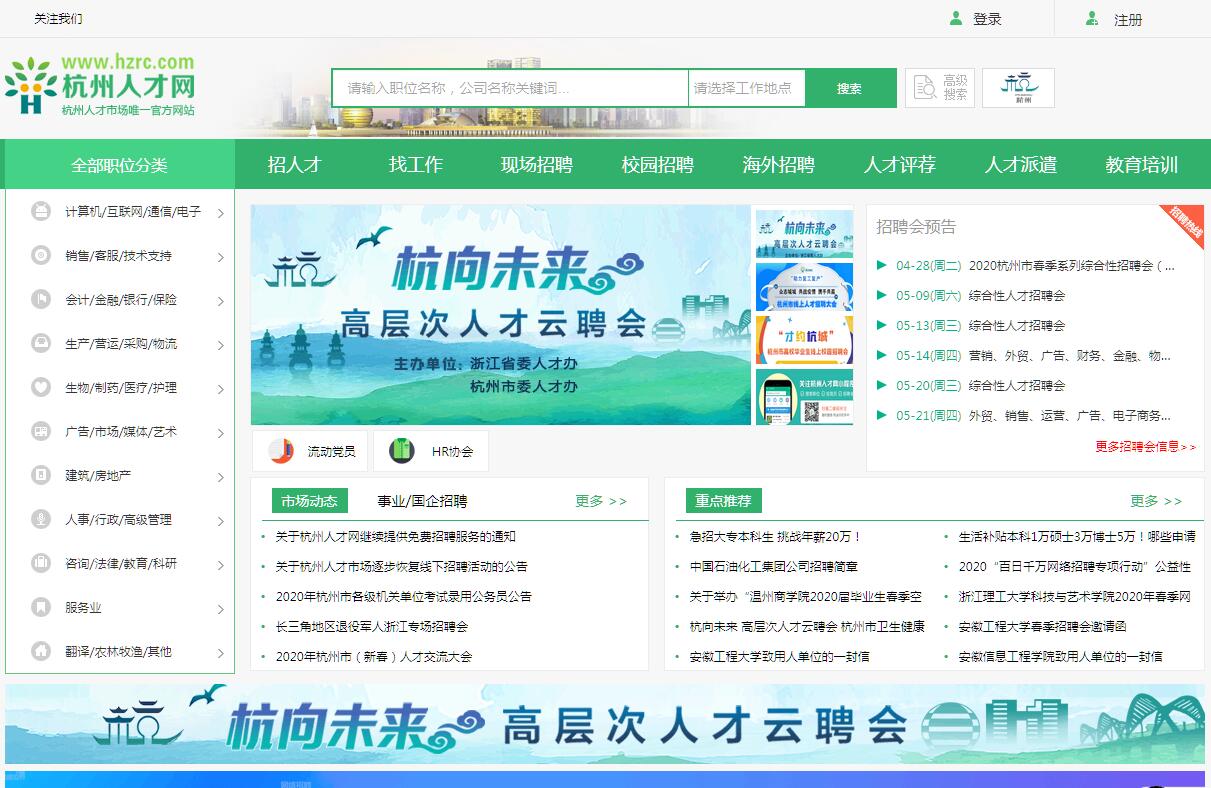Click the 登录 user icon
The width and height of the screenshot is (1211, 788).
(956, 19)
